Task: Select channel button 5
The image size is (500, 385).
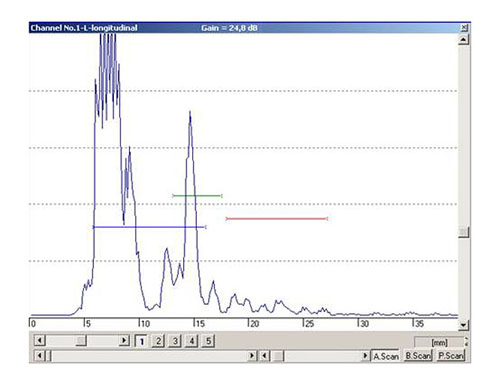Action: 208,341
